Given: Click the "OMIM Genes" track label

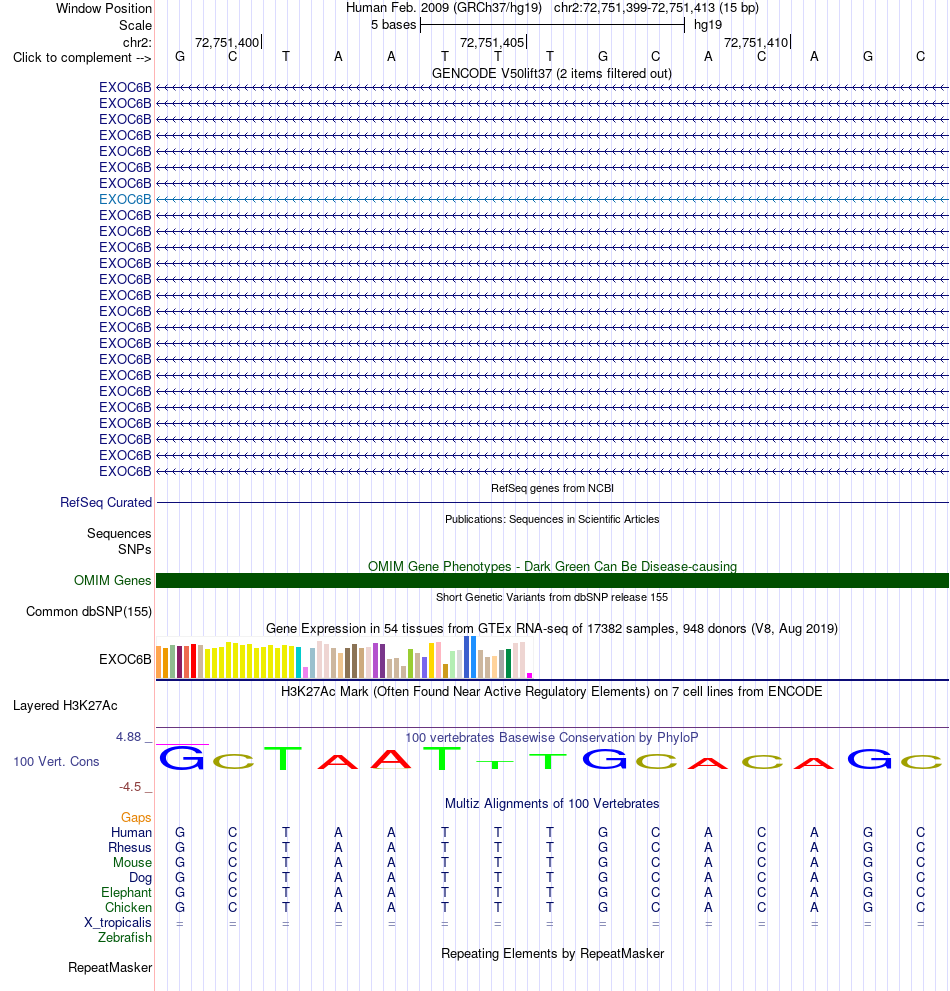Looking at the screenshot, I should click(x=113, y=580).
